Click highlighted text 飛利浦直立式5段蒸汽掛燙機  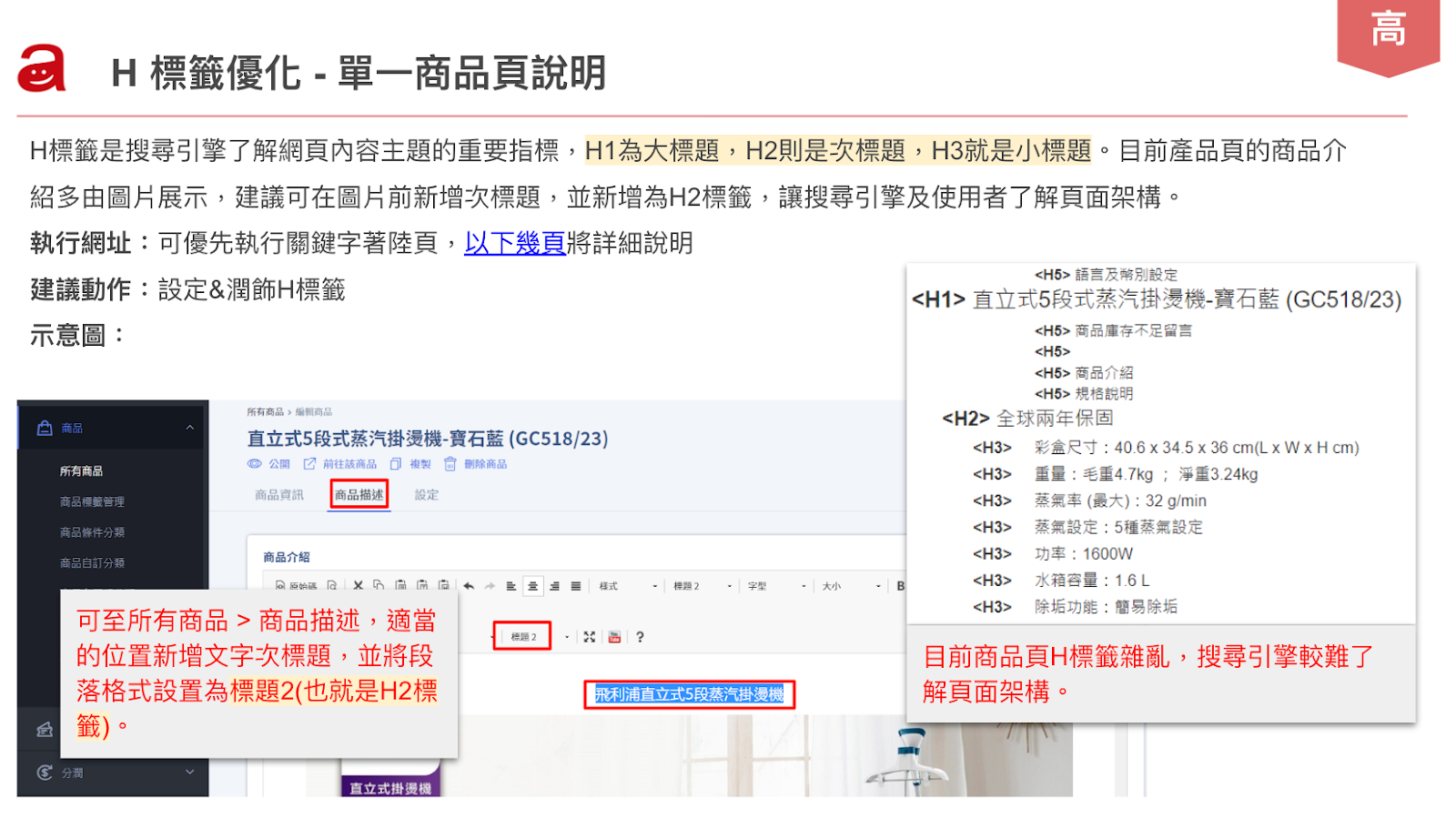tap(689, 694)
